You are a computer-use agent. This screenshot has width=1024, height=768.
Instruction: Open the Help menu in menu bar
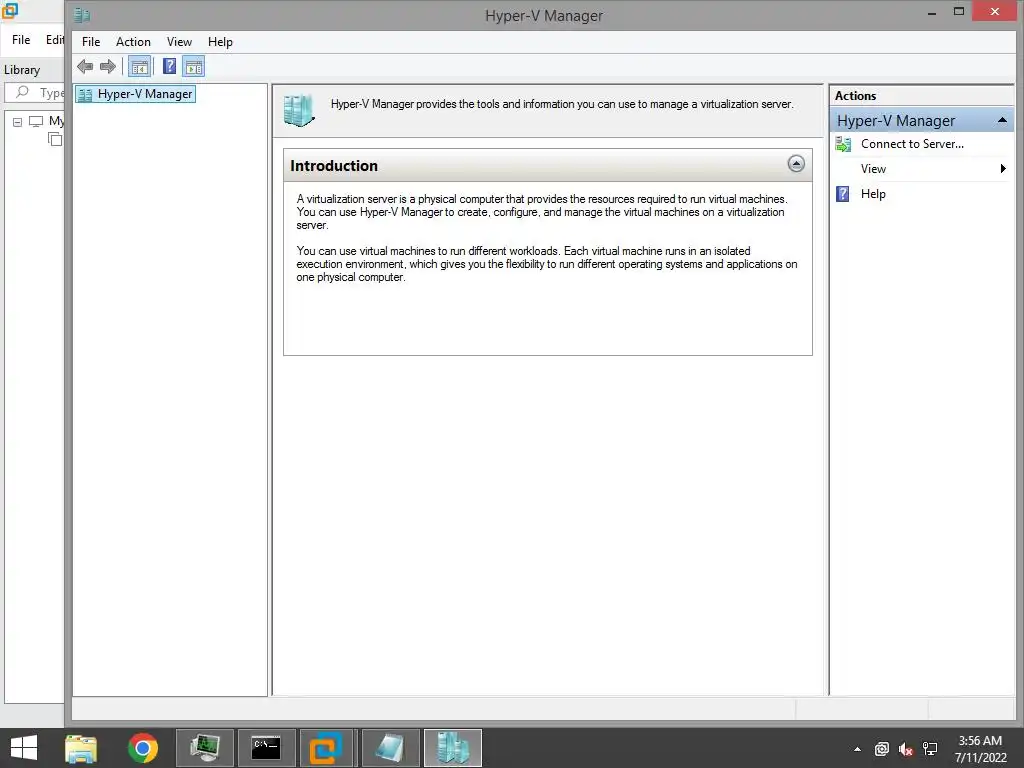[x=220, y=42]
